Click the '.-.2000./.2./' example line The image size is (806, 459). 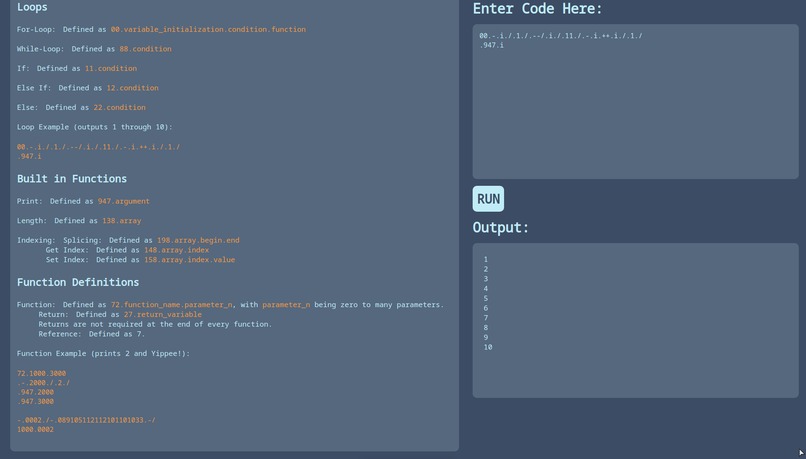click(x=44, y=382)
